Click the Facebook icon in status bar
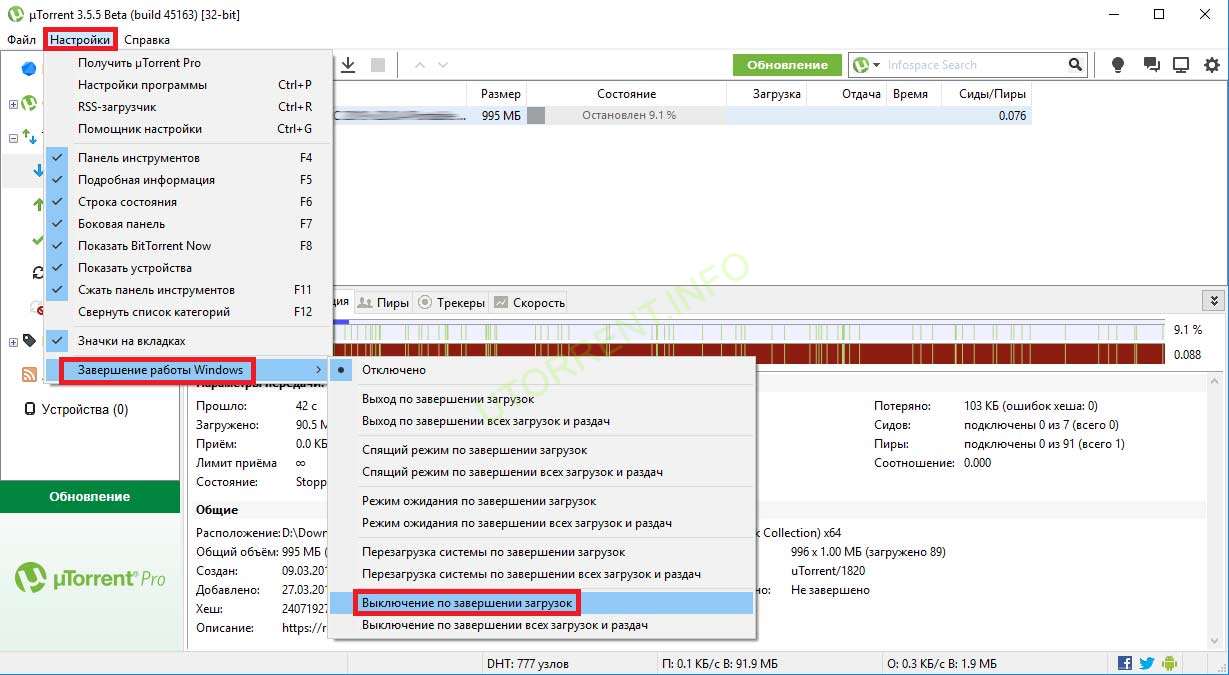 click(x=1125, y=663)
